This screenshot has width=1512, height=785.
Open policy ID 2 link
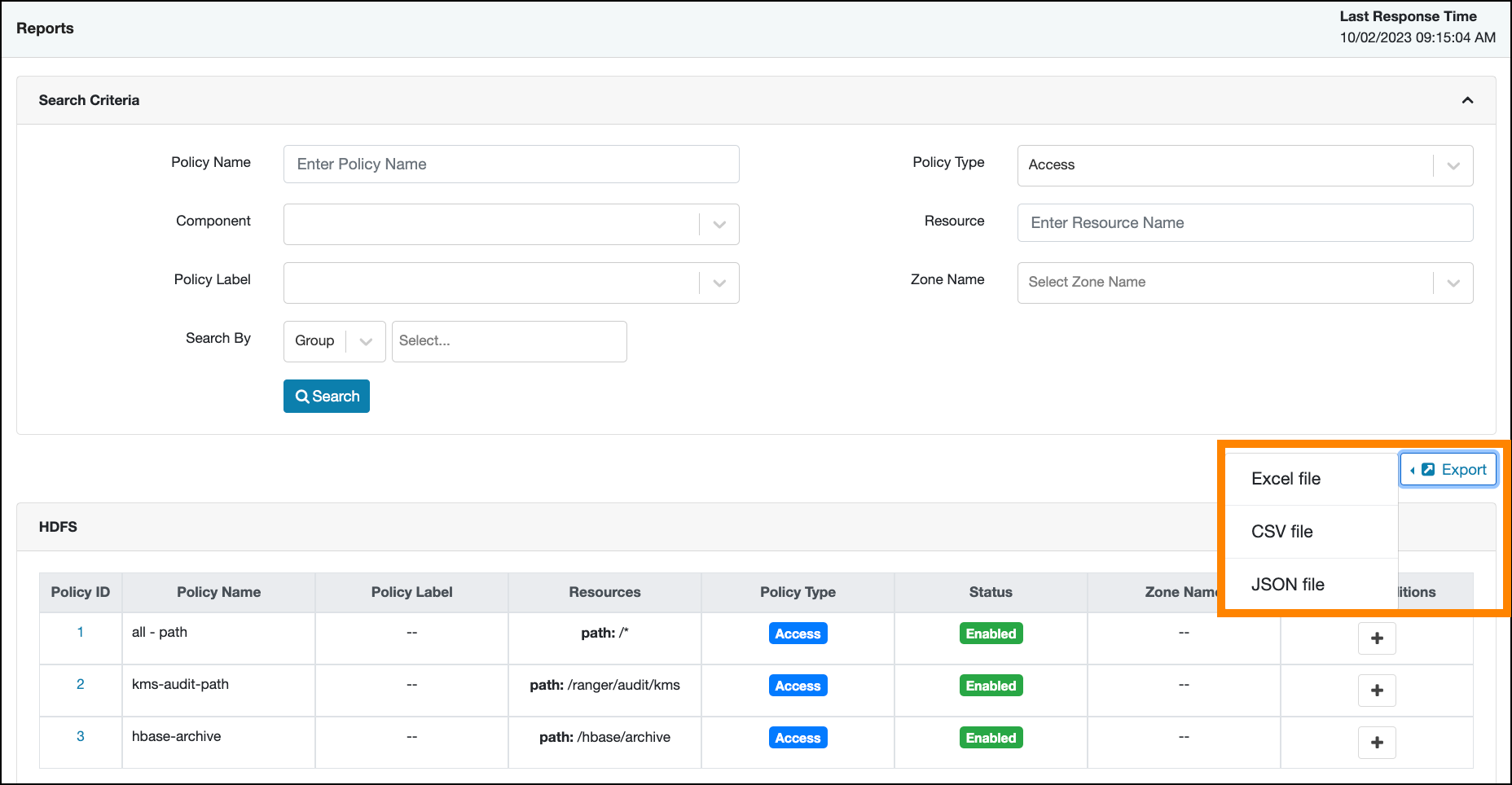click(x=81, y=684)
